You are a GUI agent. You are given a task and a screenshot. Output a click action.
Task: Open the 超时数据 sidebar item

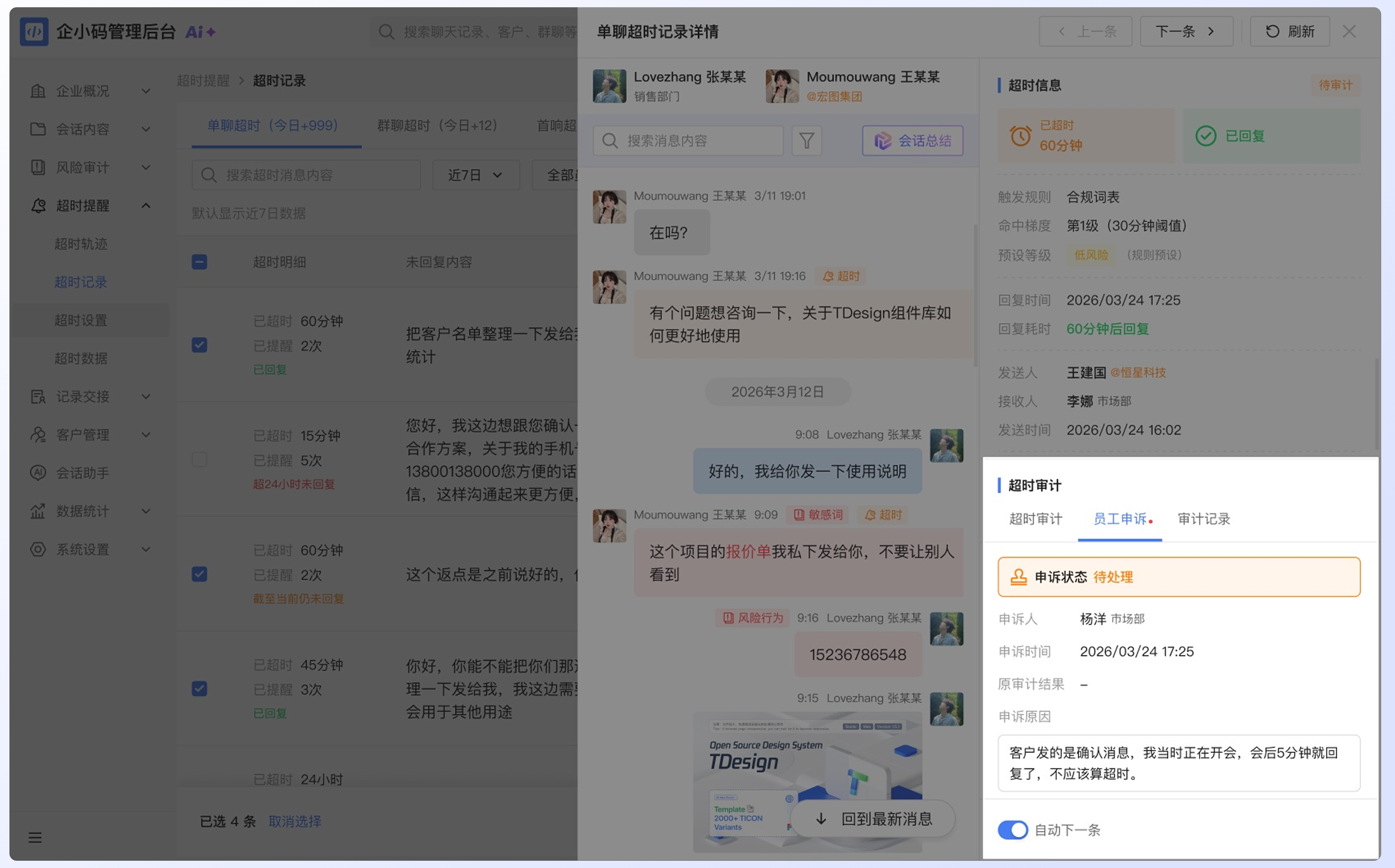point(81,358)
